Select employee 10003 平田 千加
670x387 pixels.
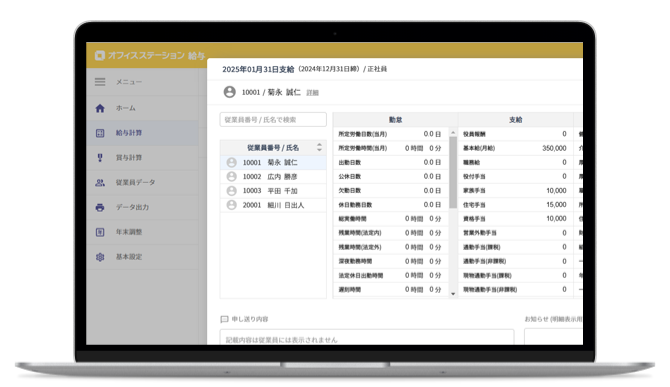[273, 191]
